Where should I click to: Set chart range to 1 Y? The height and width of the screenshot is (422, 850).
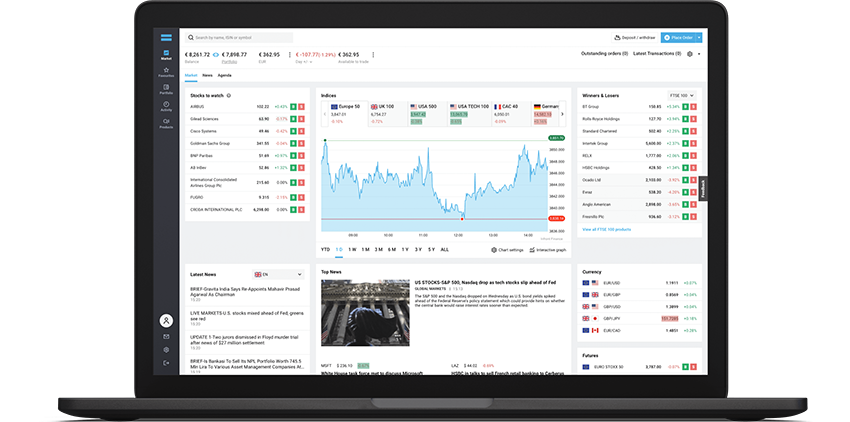[405, 250]
